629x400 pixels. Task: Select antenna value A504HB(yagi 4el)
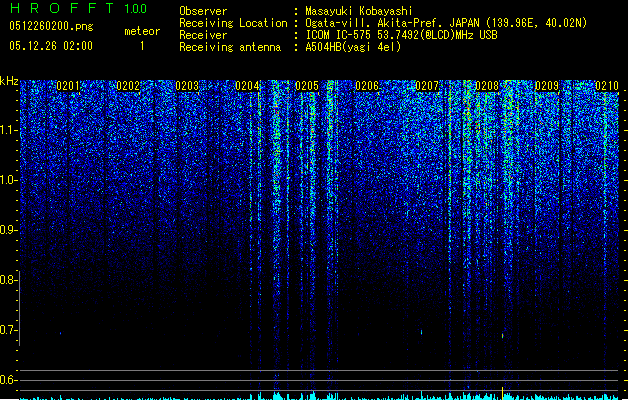353,47
